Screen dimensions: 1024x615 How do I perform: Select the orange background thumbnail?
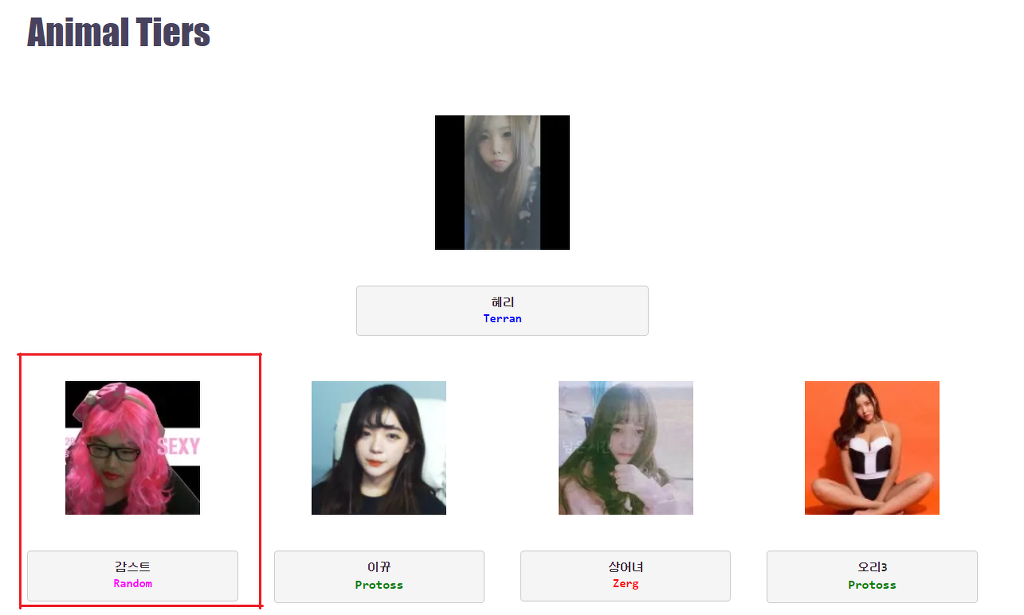click(872, 448)
